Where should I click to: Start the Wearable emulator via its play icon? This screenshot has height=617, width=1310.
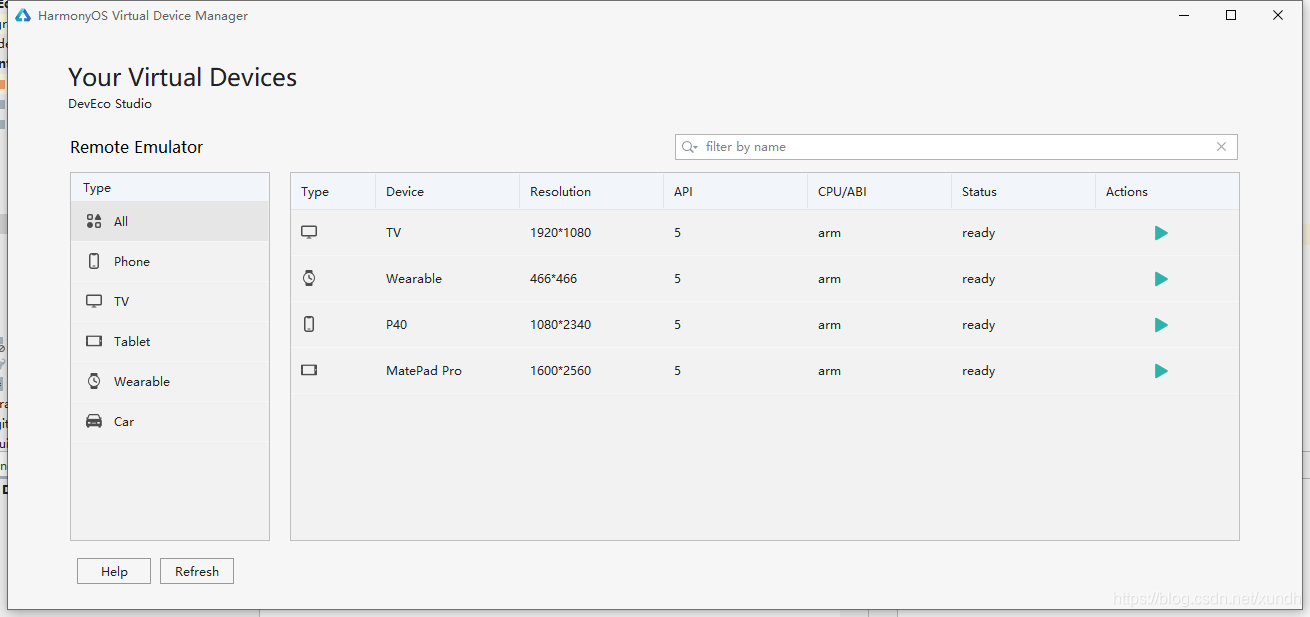tap(1161, 279)
